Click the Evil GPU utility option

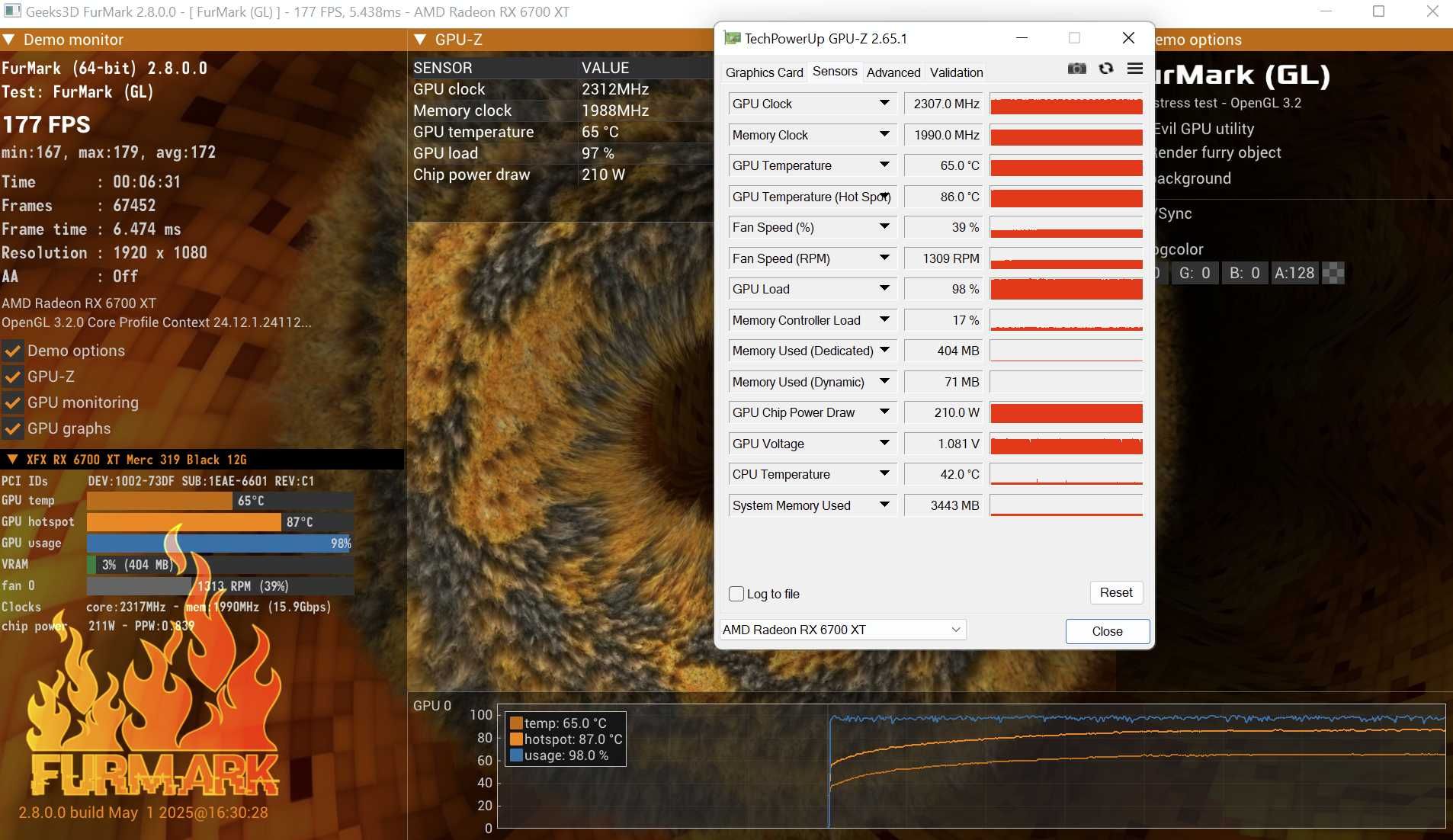1204,129
